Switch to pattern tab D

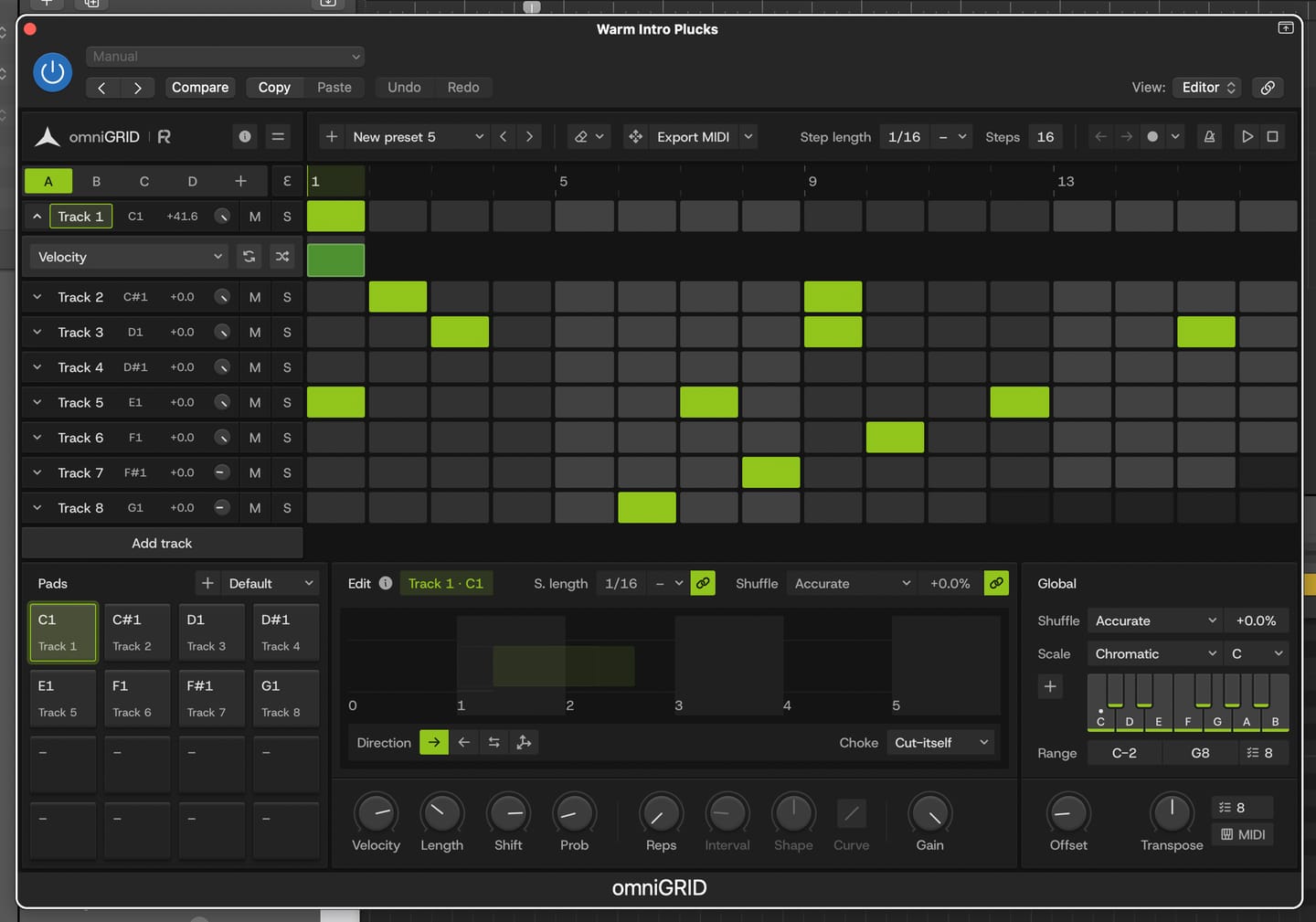tap(192, 181)
